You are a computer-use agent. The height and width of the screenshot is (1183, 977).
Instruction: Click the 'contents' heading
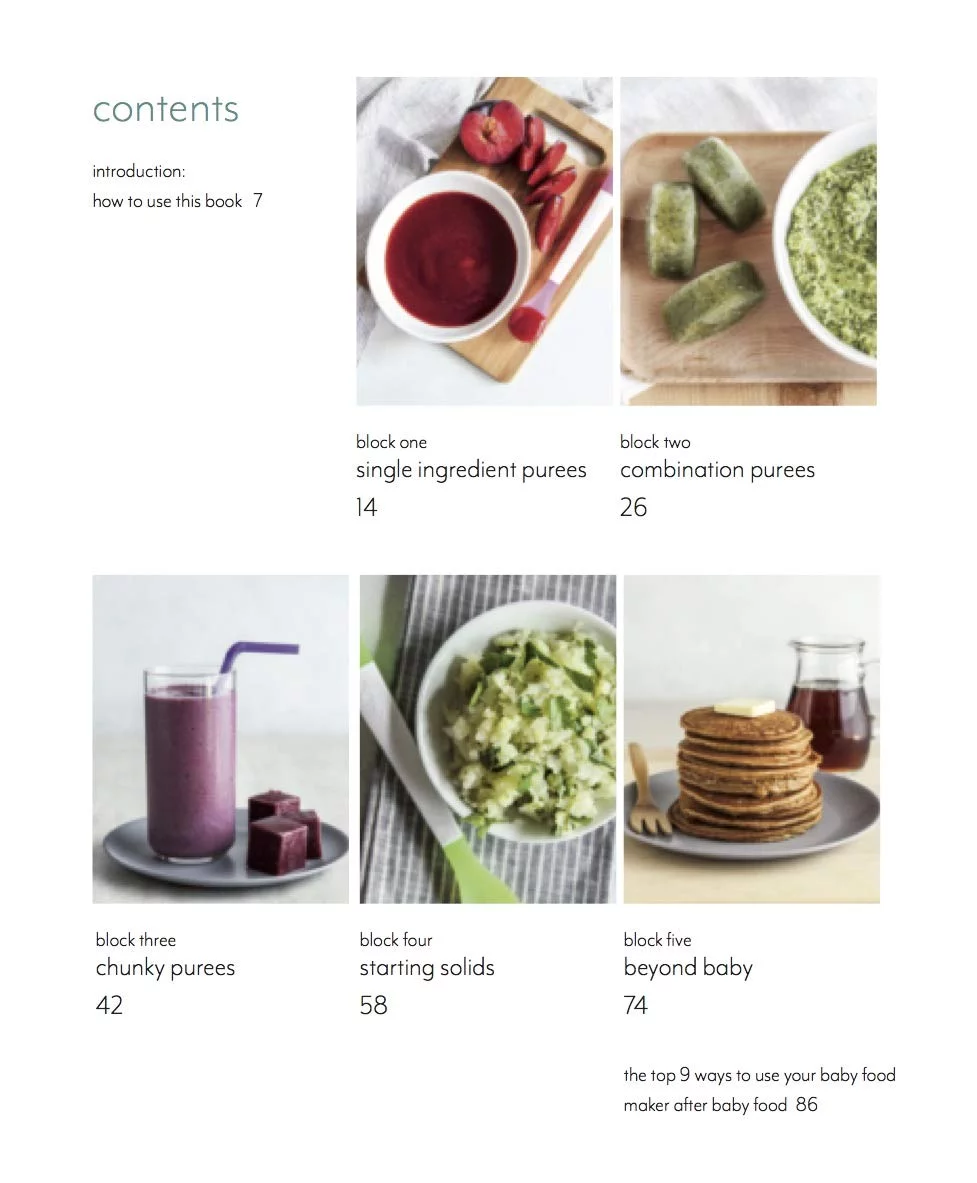166,109
